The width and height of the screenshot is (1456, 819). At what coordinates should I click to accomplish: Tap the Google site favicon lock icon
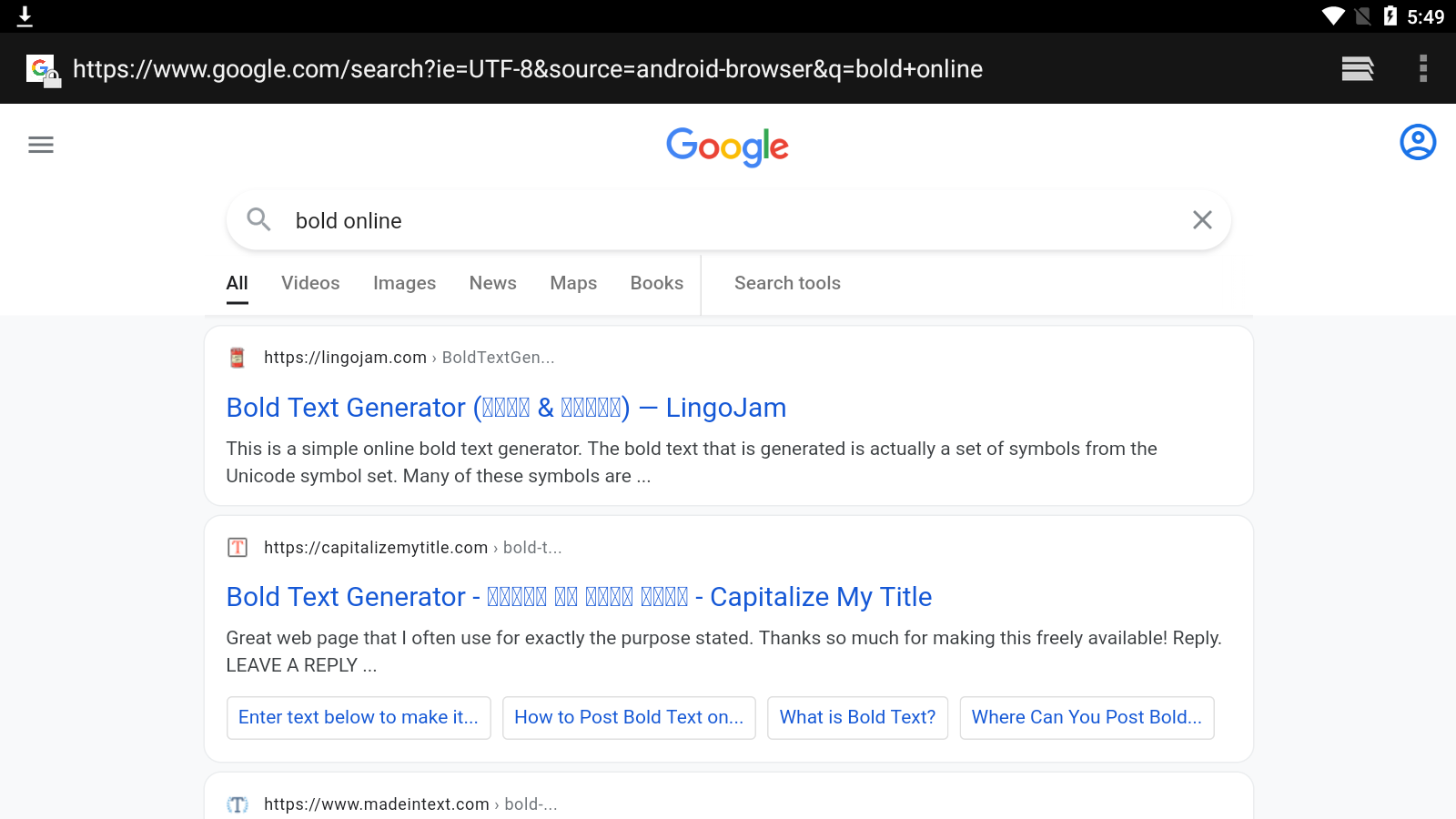(x=43, y=70)
